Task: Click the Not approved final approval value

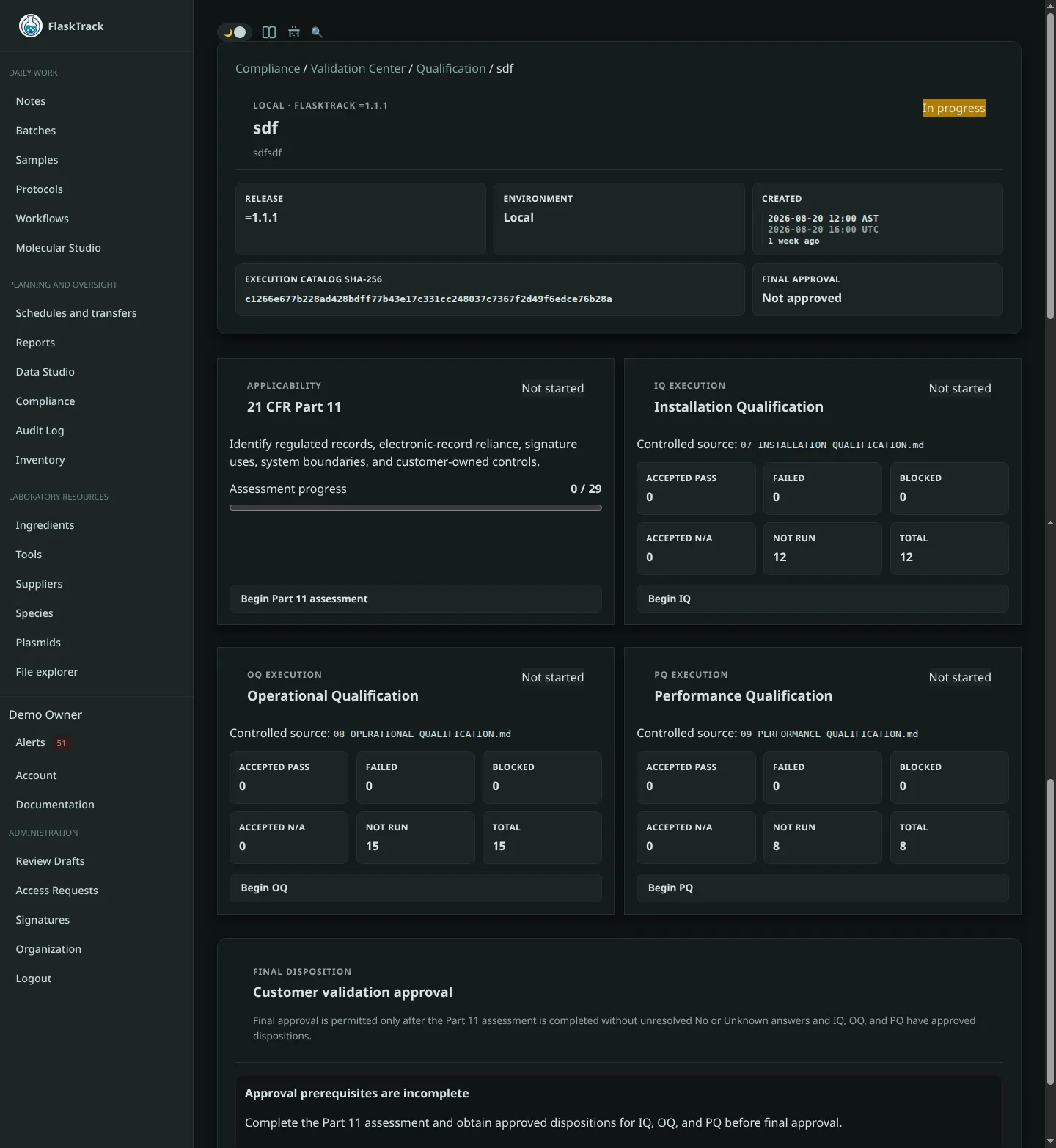Action: [802, 298]
